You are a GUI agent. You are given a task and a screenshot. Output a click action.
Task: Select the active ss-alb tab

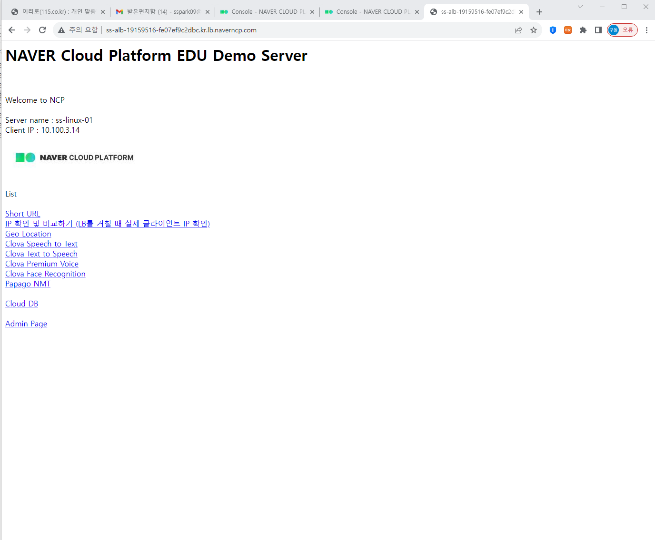pos(477,12)
